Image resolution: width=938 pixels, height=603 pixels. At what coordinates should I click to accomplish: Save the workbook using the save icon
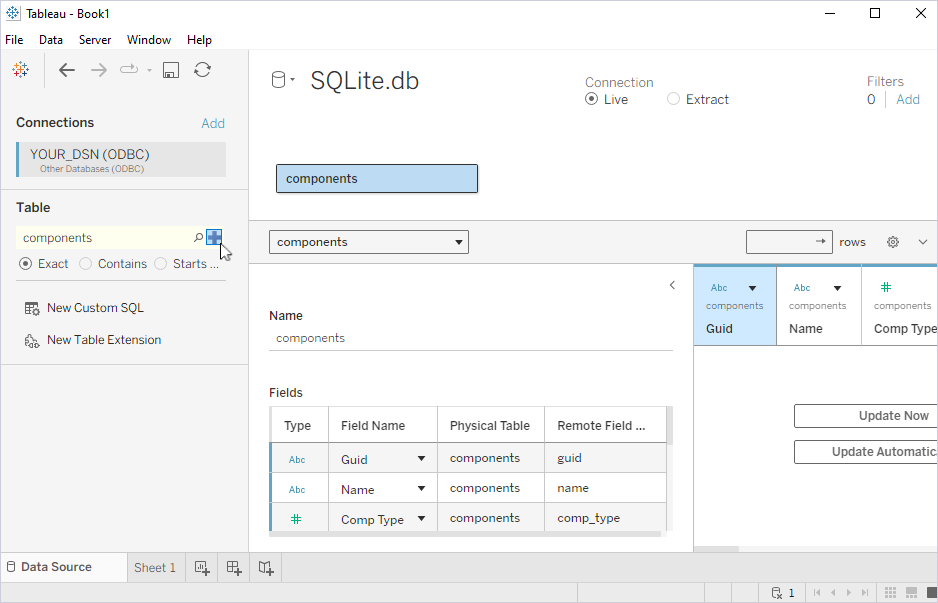(x=170, y=70)
